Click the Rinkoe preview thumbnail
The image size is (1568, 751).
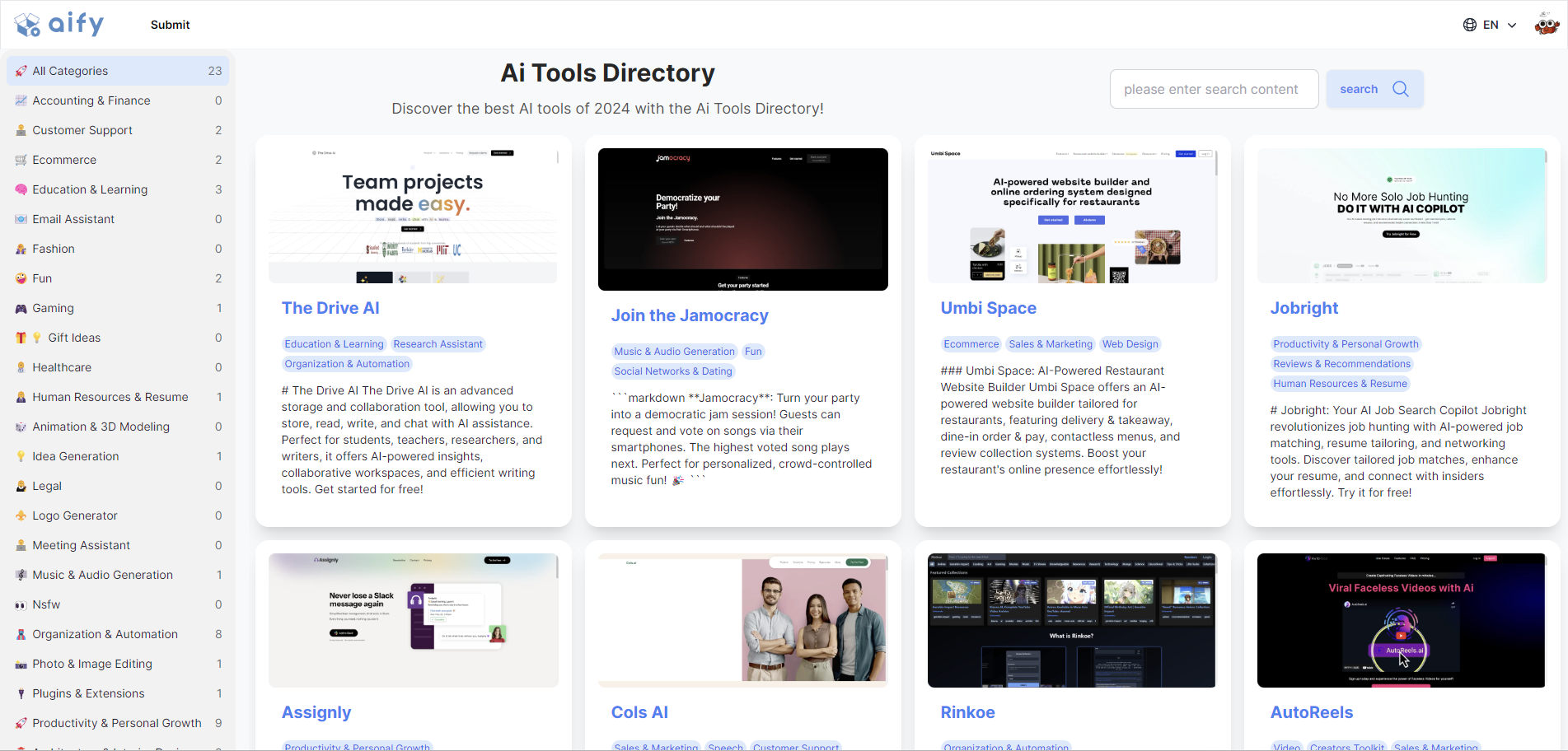[1073, 620]
